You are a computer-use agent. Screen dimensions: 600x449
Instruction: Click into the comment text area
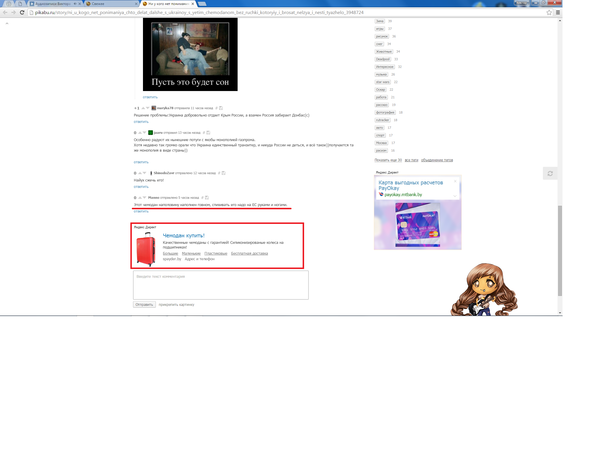pos(221,285)
